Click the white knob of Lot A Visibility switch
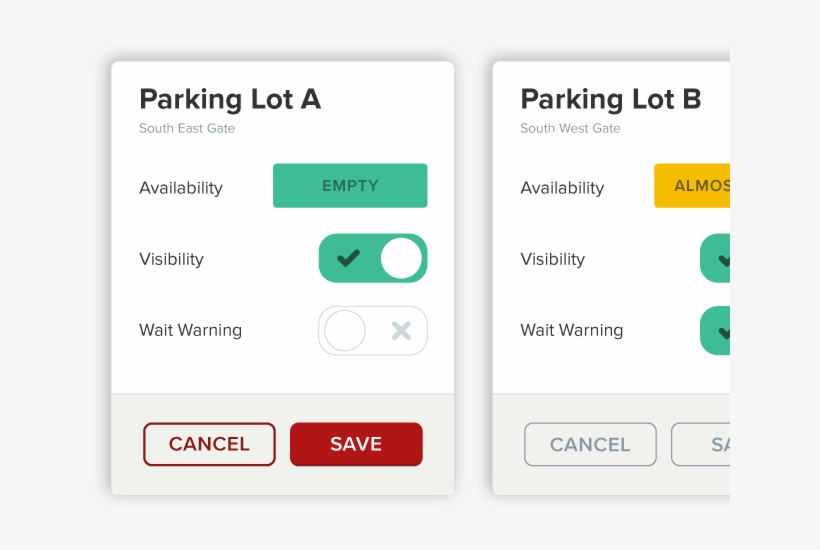Image resolution: width=820 pixels, height=550 pixels. (x=402, y=259)
